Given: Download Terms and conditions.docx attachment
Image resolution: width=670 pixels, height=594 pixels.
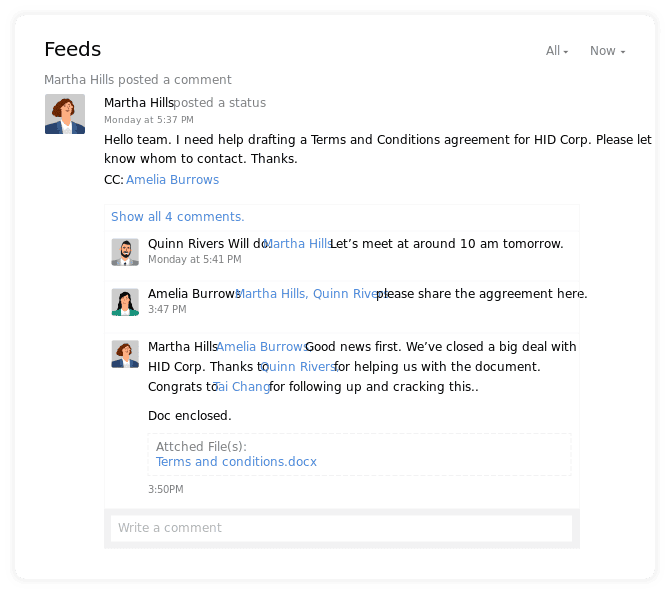Looking at the screenshot, I should click(x=236, y=462).
